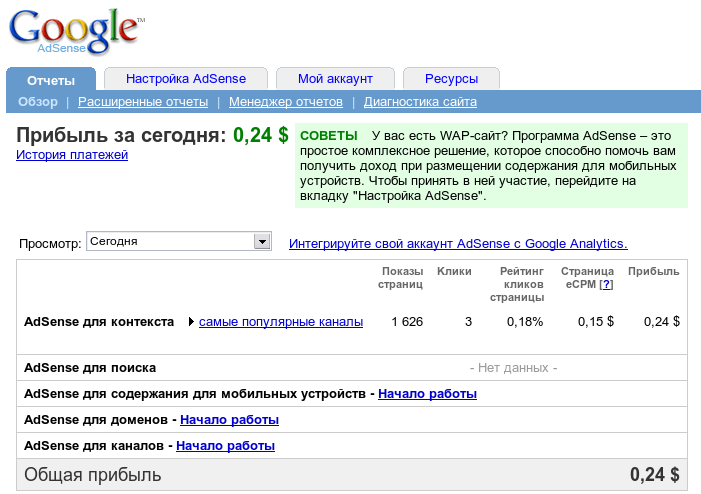Click the eCPM help question mark

[606, 285]
